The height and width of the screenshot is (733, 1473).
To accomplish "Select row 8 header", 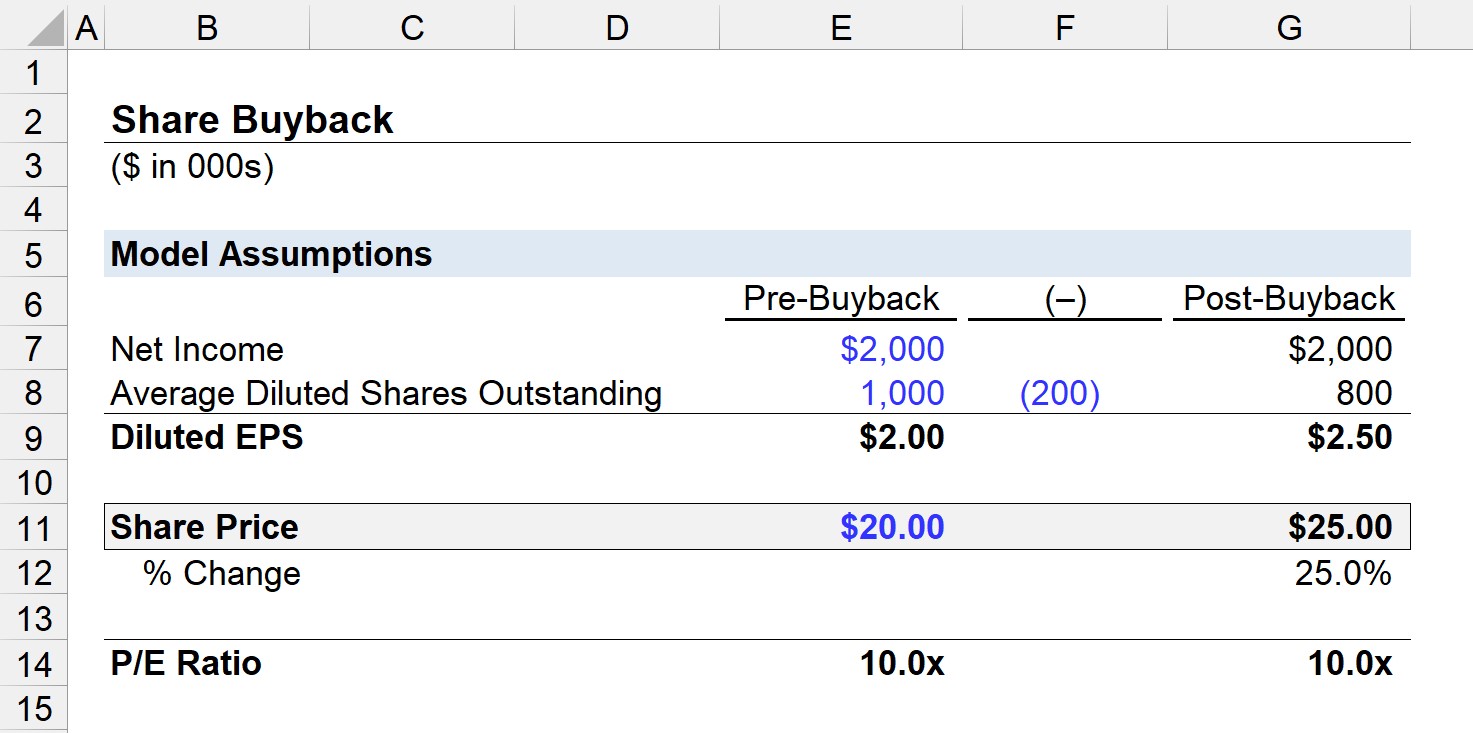I will click(x=34, y=392).
